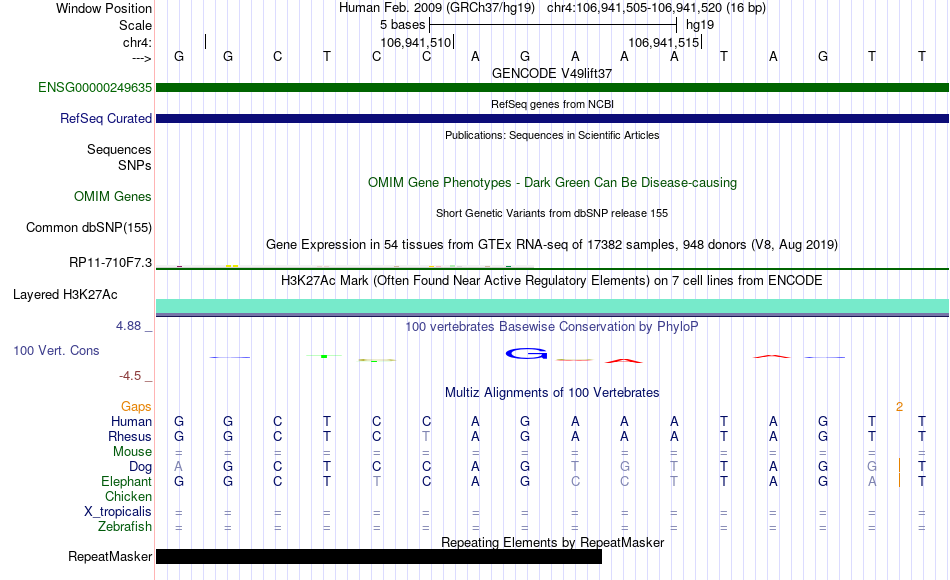This screenshot has width=950, height=580.
Task: Click the hg19 label beside scale bar
Action: point(700,25)
